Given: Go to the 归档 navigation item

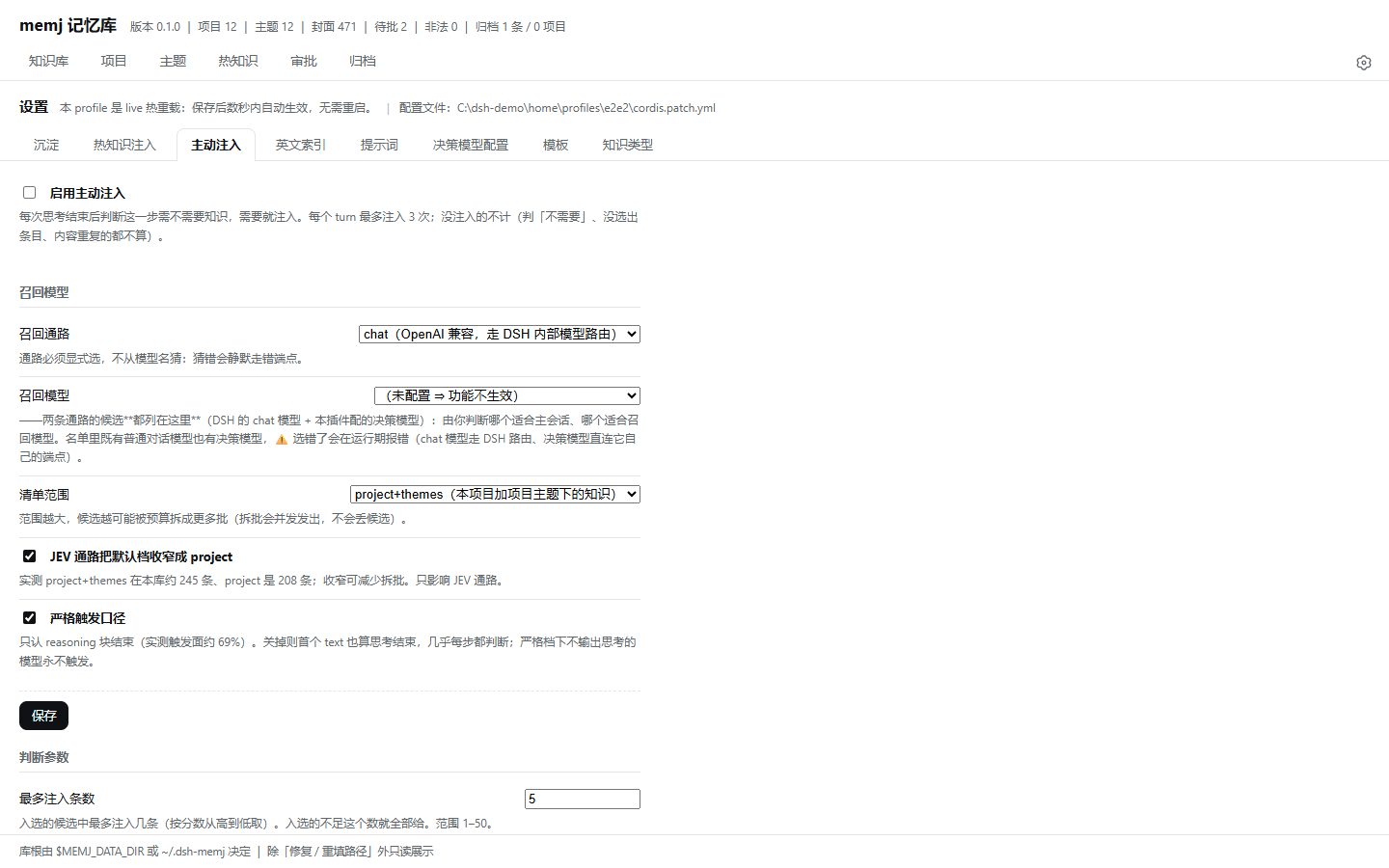Looking at the screenshot, I should point(363,61).
